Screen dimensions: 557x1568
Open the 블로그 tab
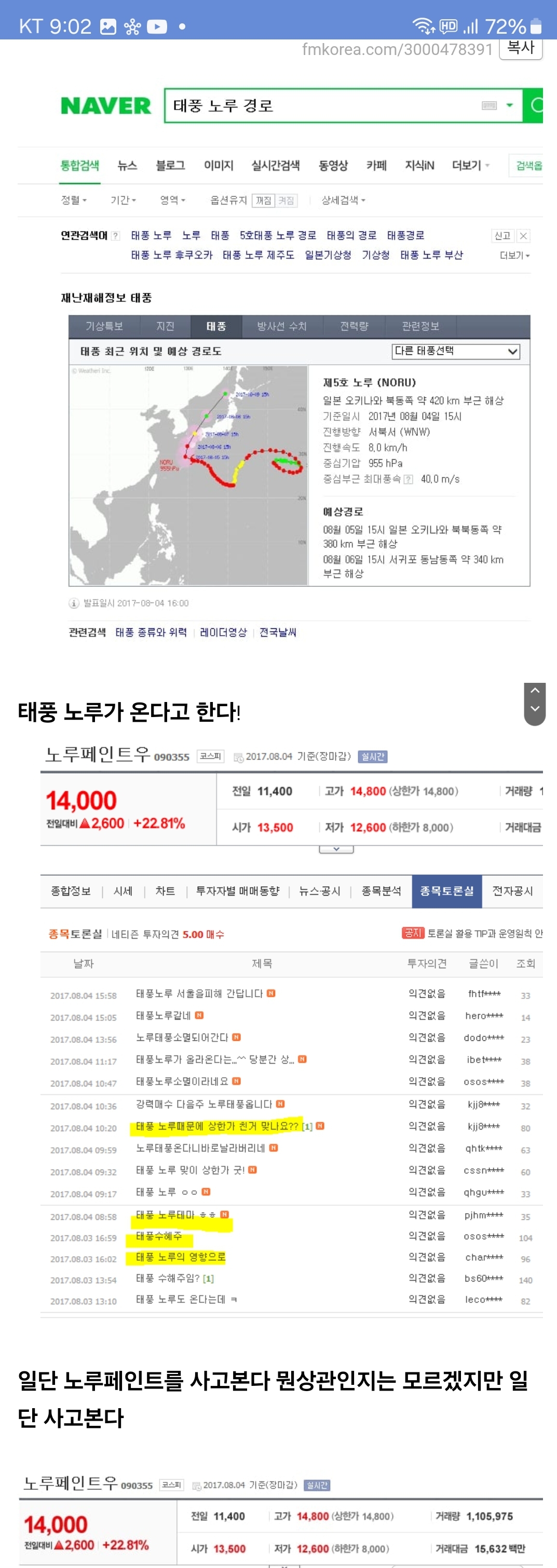click(x=170, y=166)
